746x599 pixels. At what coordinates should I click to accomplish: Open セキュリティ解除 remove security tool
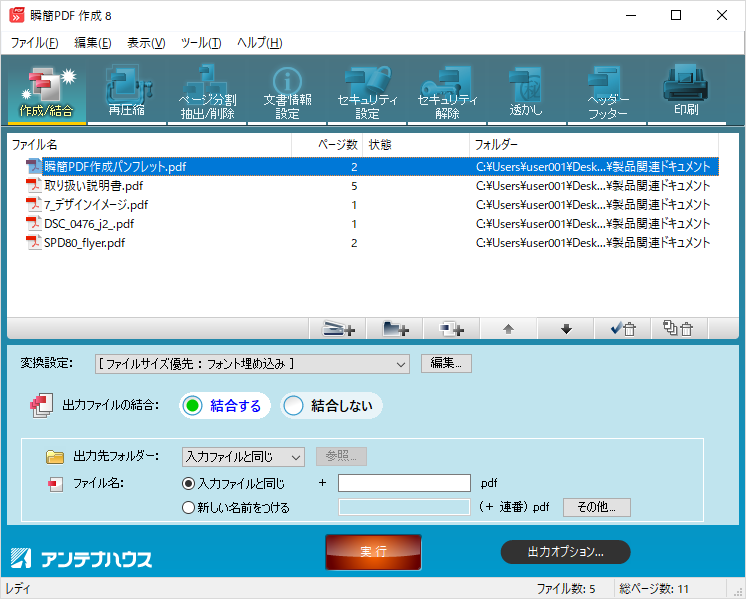coord(447,92)
